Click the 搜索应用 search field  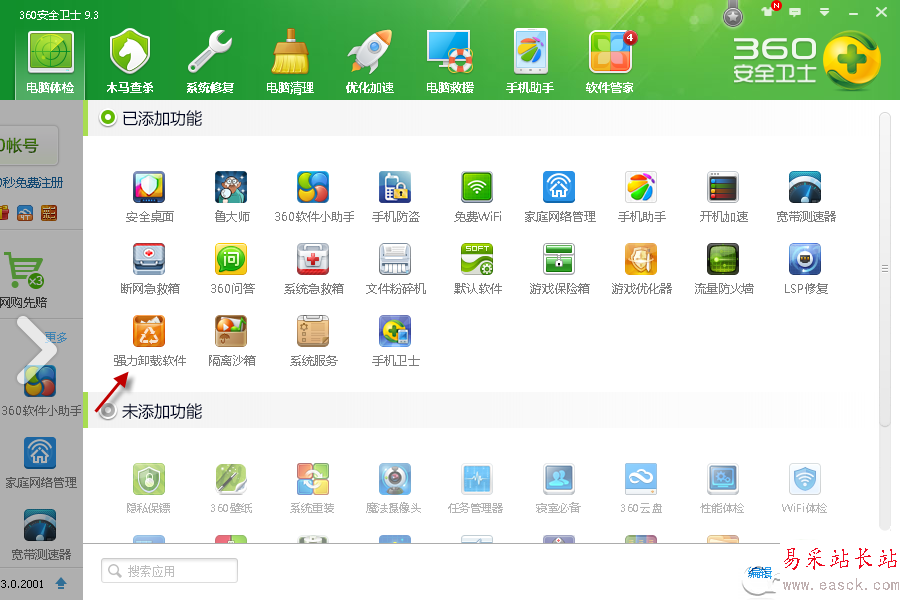pyautogui.click(x=169, y=571)
